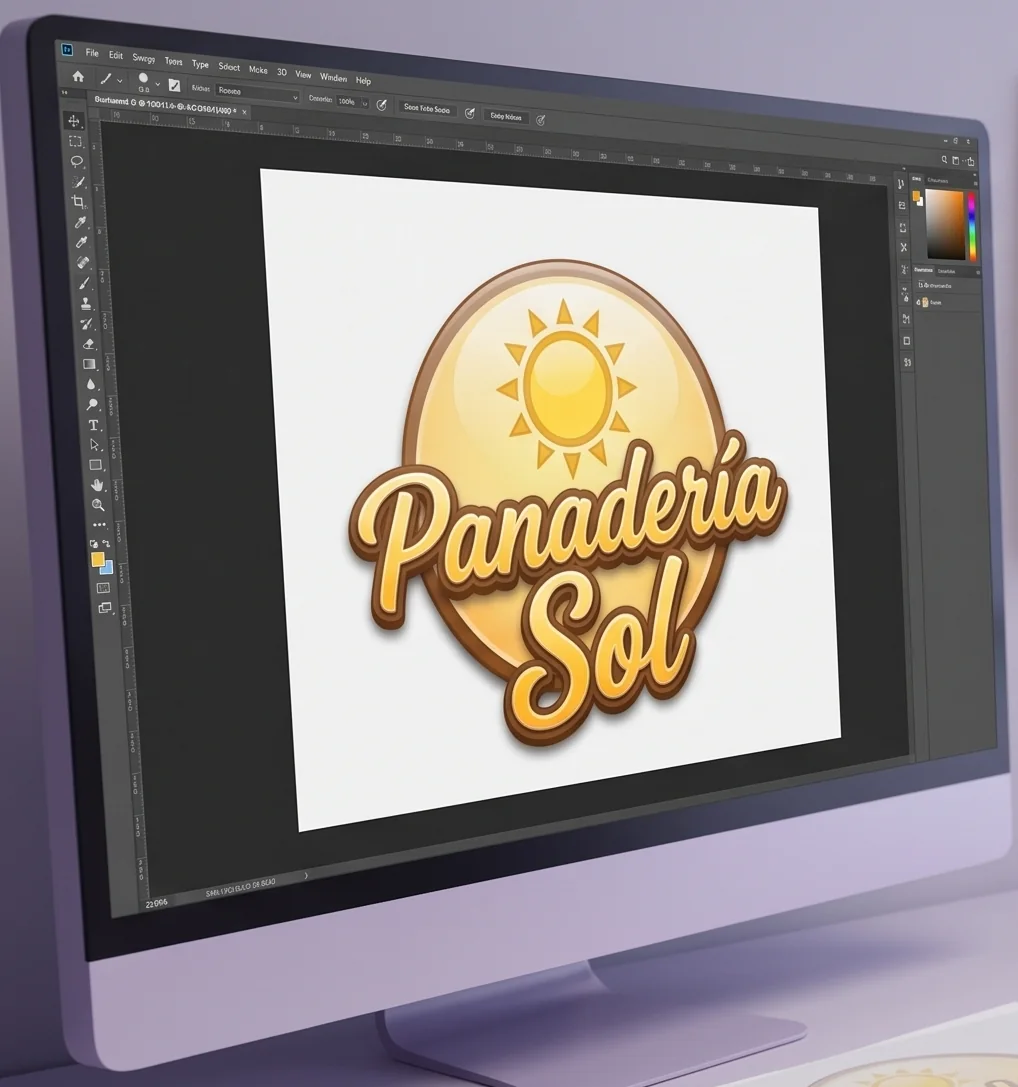
Task: Toggle Quick Mask mode in toolbar
Action: click(x=103, y=588)
